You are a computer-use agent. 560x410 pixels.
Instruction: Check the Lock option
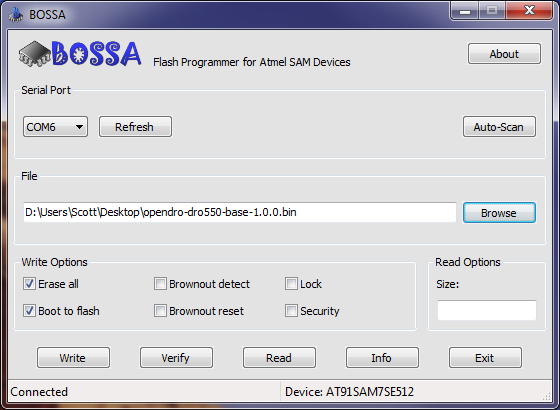click(291, 284)
